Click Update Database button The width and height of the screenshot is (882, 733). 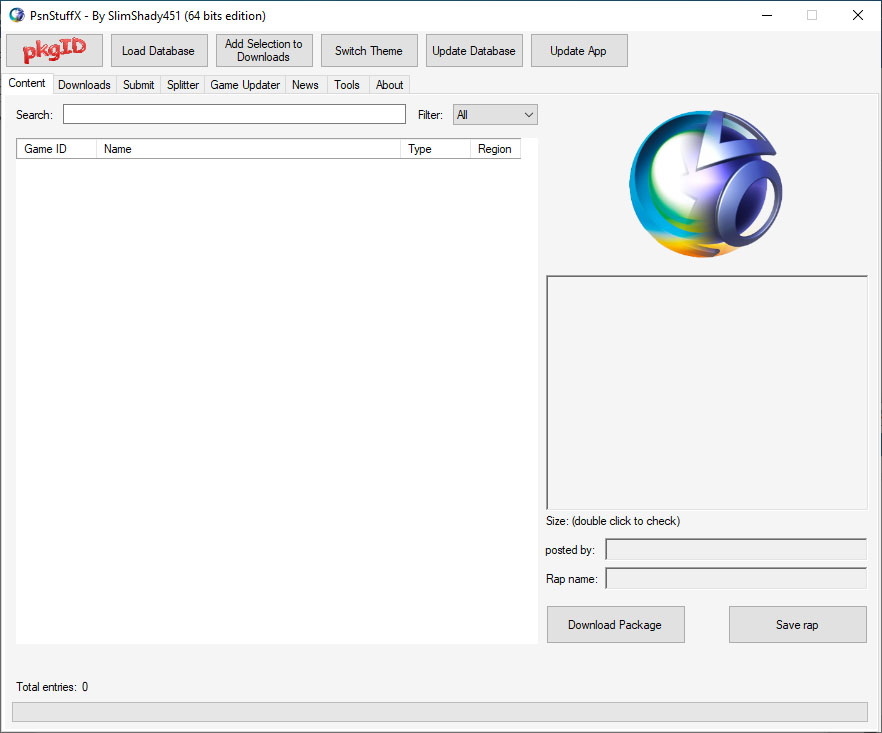point(474,51)
